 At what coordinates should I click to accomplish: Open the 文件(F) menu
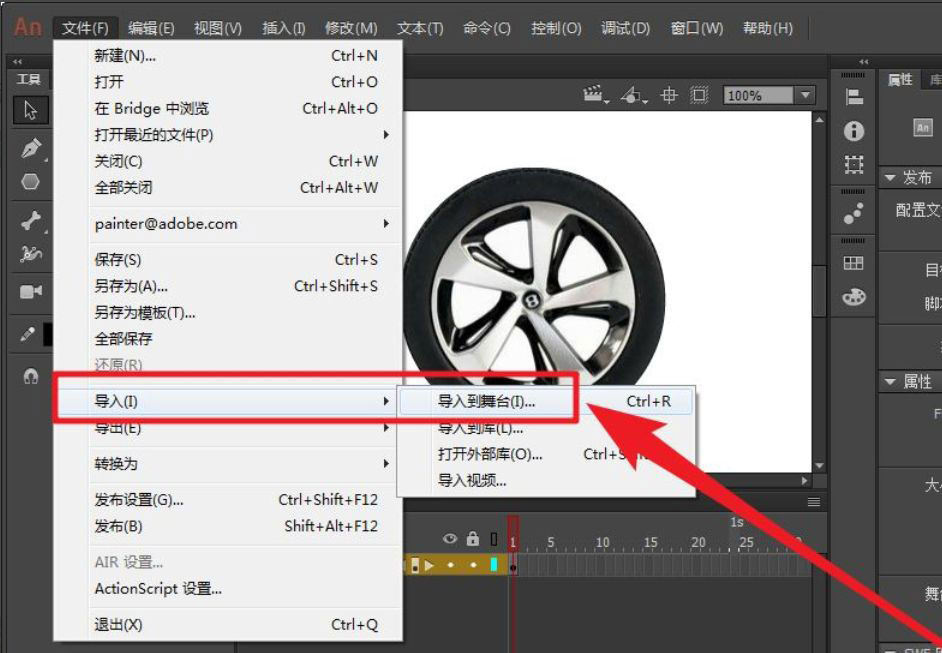pyautogui.click(x=85, y=28)
